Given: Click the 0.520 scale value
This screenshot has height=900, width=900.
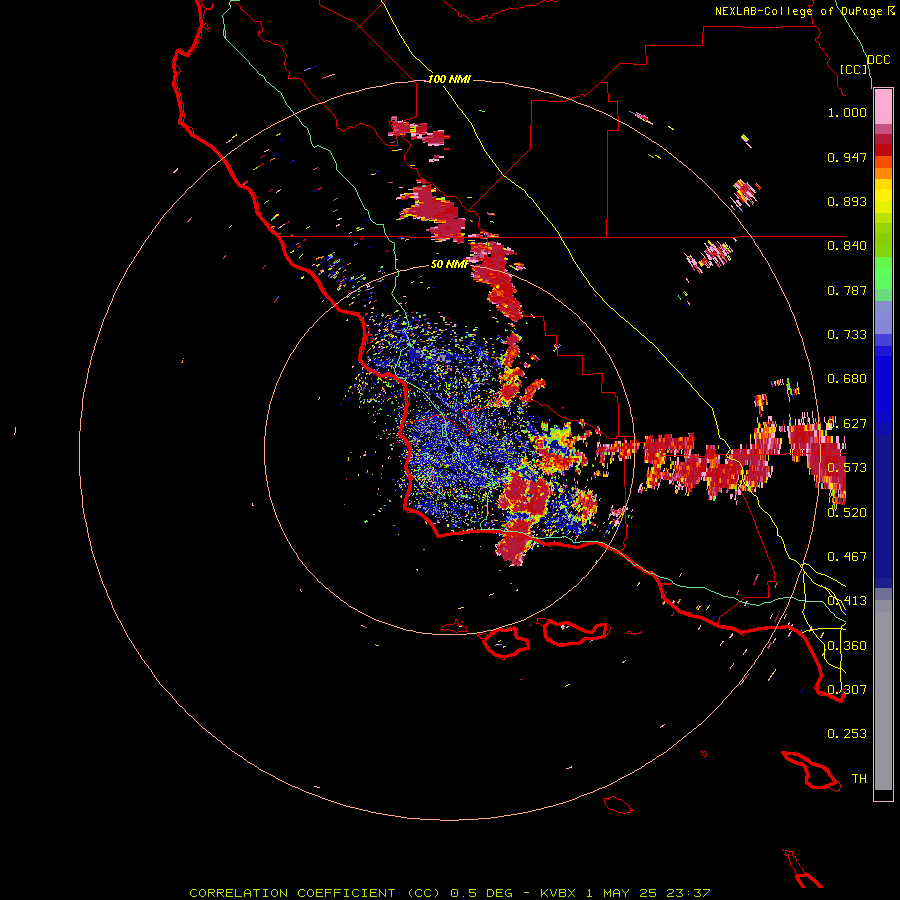Looking at the screenshot, I should coord(847,512).
